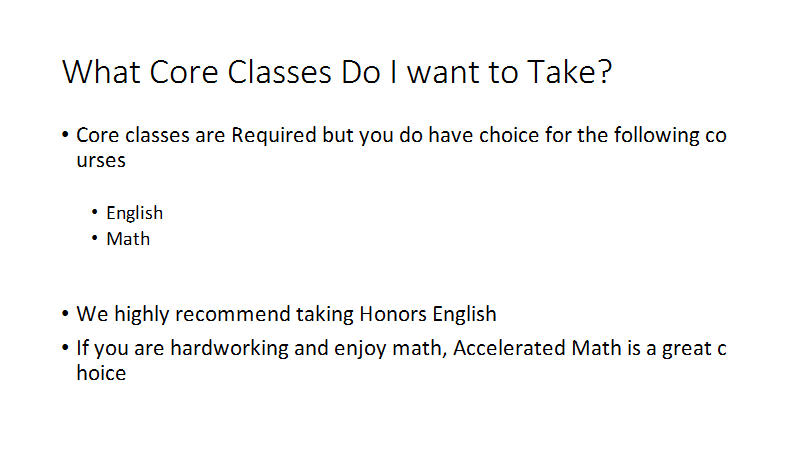The image size is (800, 450).
Task: Click the words 'Accelerated Math' in last bullet
Action: [x=537, y=348]
